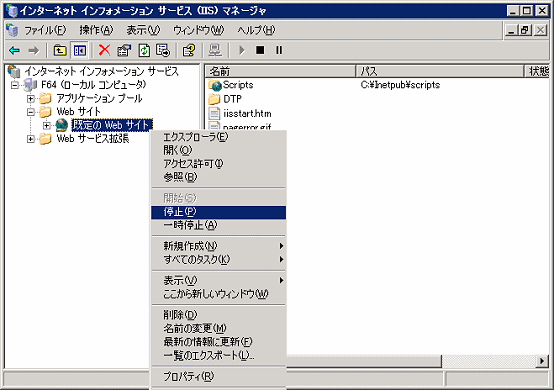
Task: Click the IIS Manager title bar icon
Action: tap(12, 10)
